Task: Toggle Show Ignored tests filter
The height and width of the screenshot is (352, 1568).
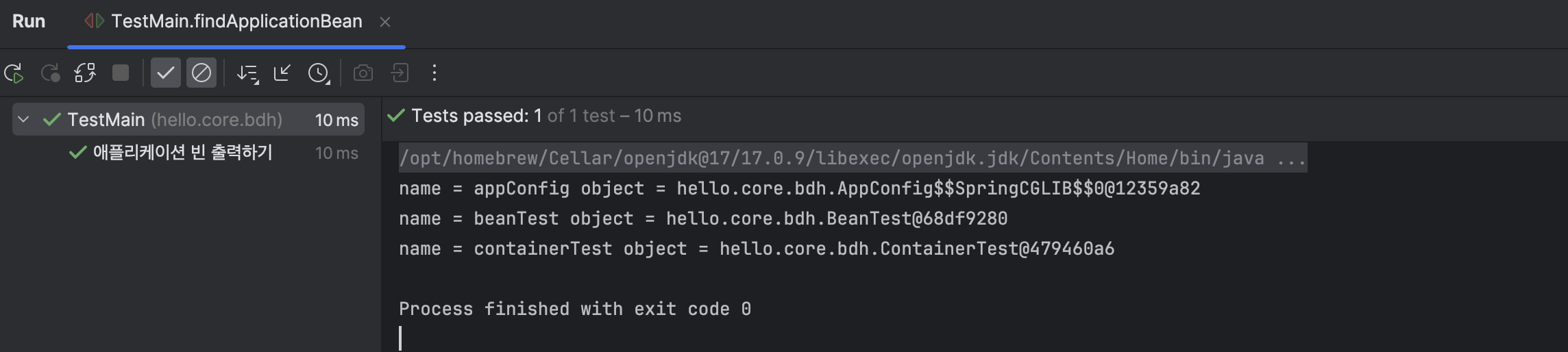Action: coord(201,73)
